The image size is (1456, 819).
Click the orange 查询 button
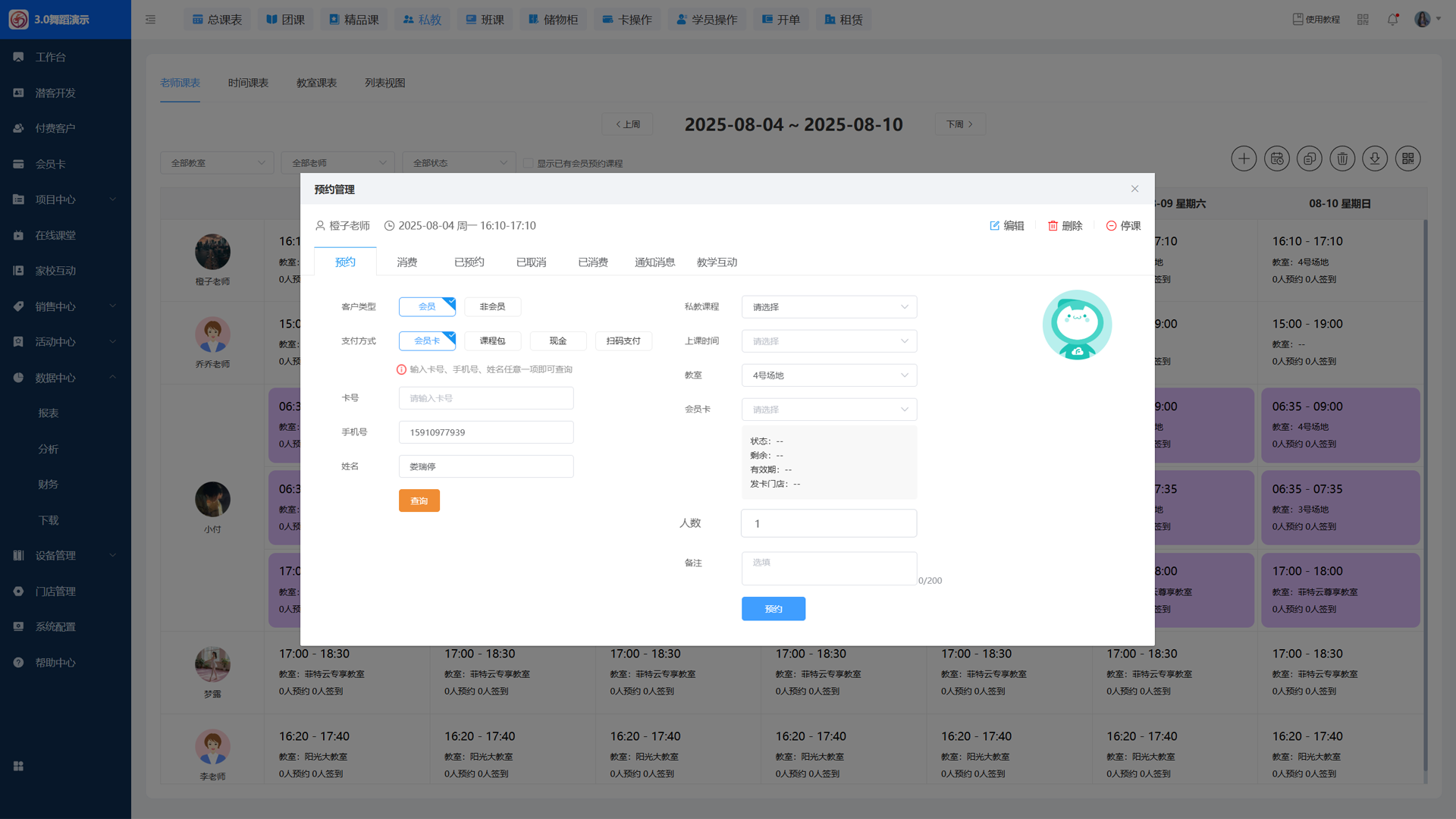(x=419, y=500)
